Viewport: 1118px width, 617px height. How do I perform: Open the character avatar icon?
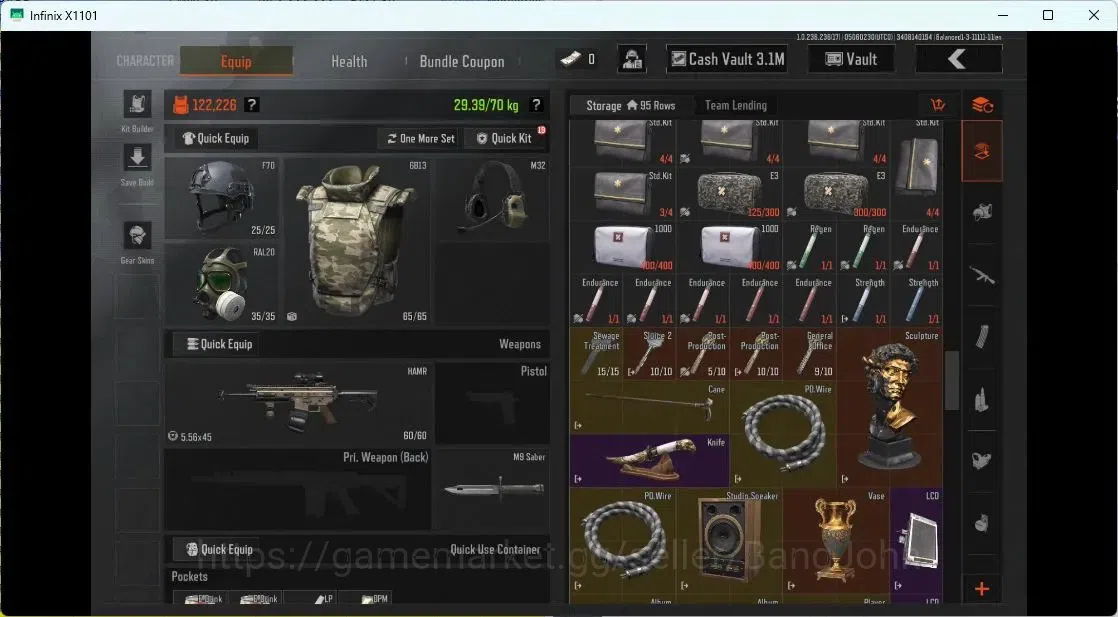[x=632, y=59]
